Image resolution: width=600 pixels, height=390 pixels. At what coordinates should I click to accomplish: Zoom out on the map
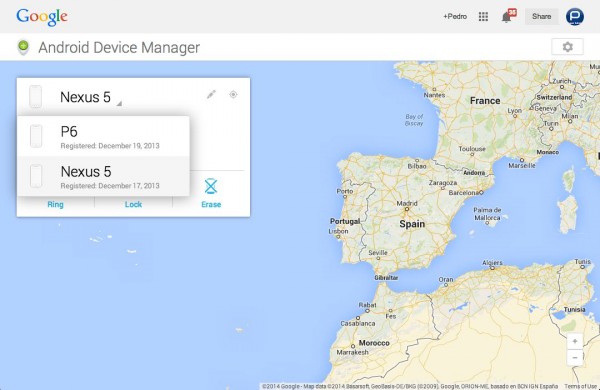(575, 357)
